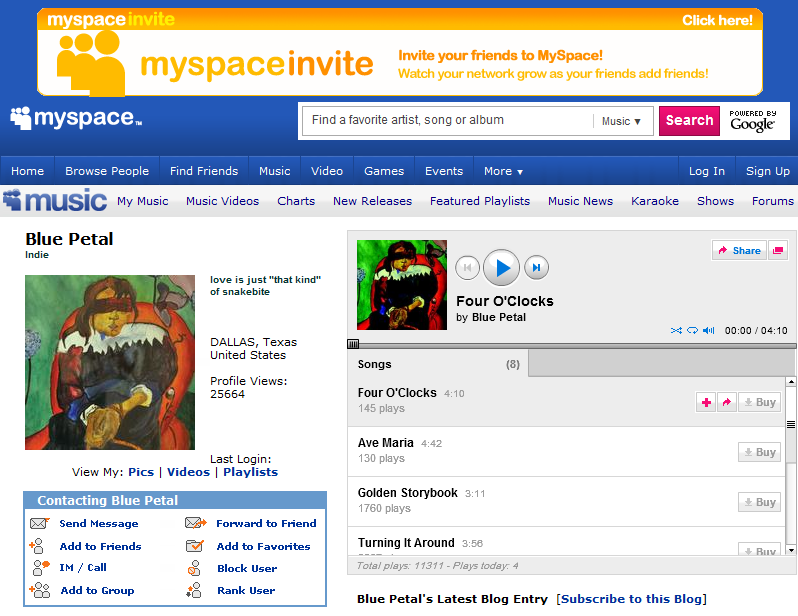The image size is (798, 616).
Task: Click Sign Up
Action: 767,171
